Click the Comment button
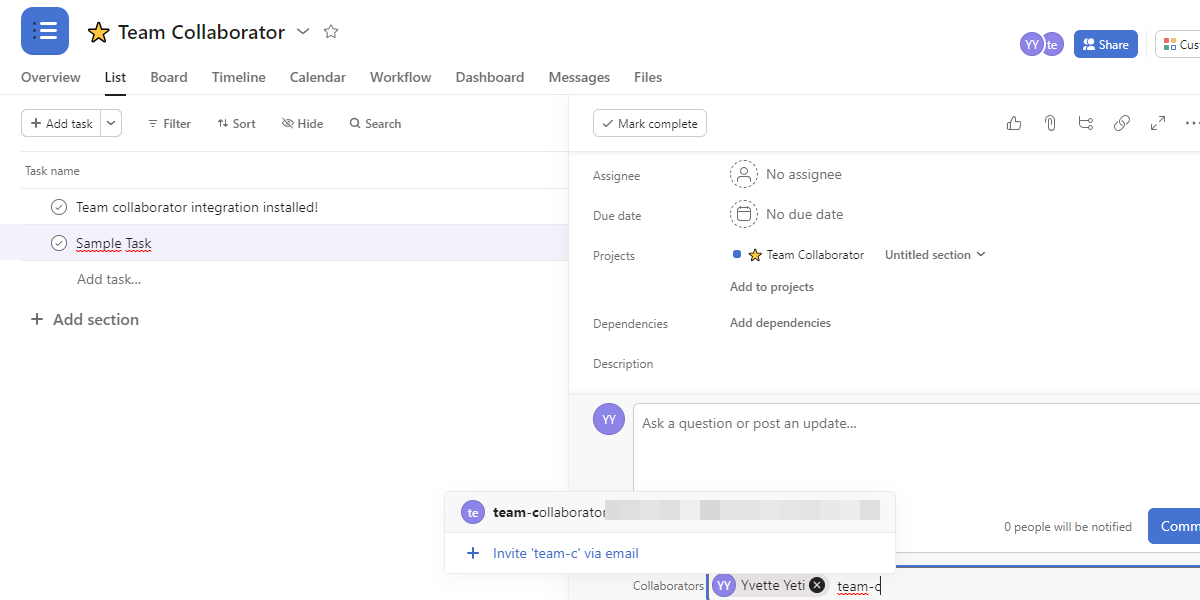This screenshot has width=1200, height=600. click(1174, 526)
